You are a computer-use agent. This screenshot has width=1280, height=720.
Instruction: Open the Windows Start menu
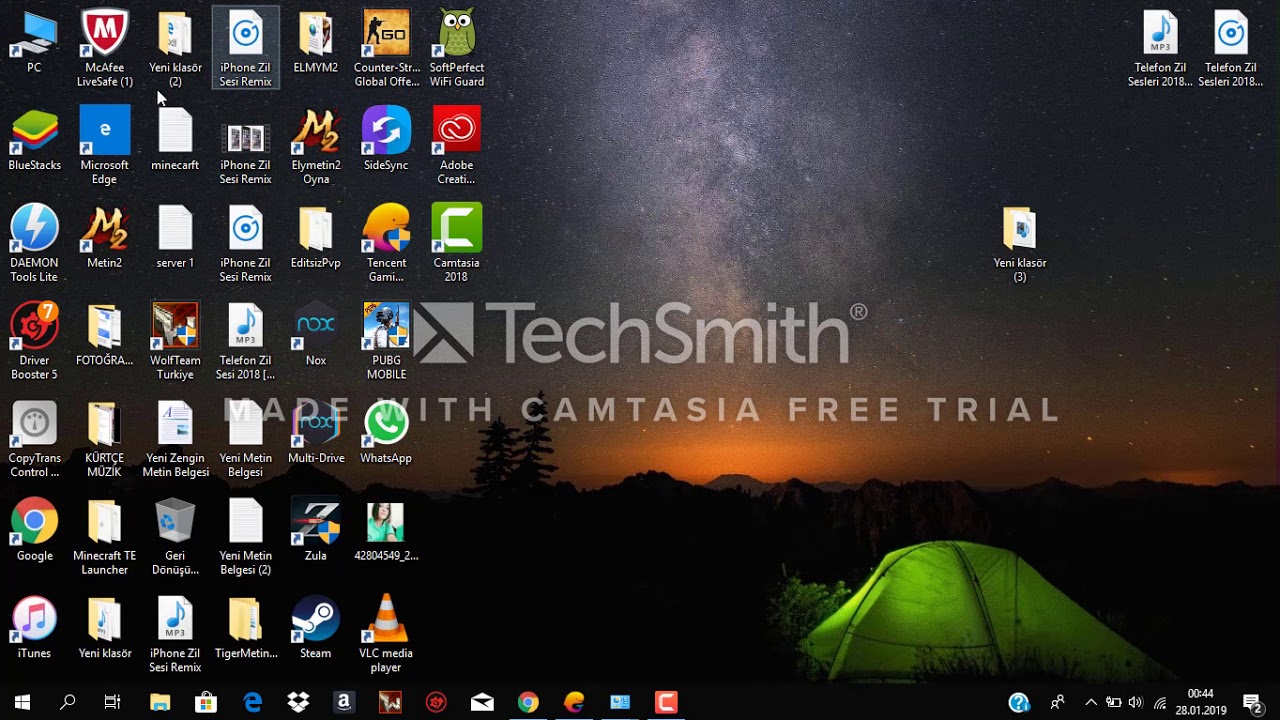[22, 703]
